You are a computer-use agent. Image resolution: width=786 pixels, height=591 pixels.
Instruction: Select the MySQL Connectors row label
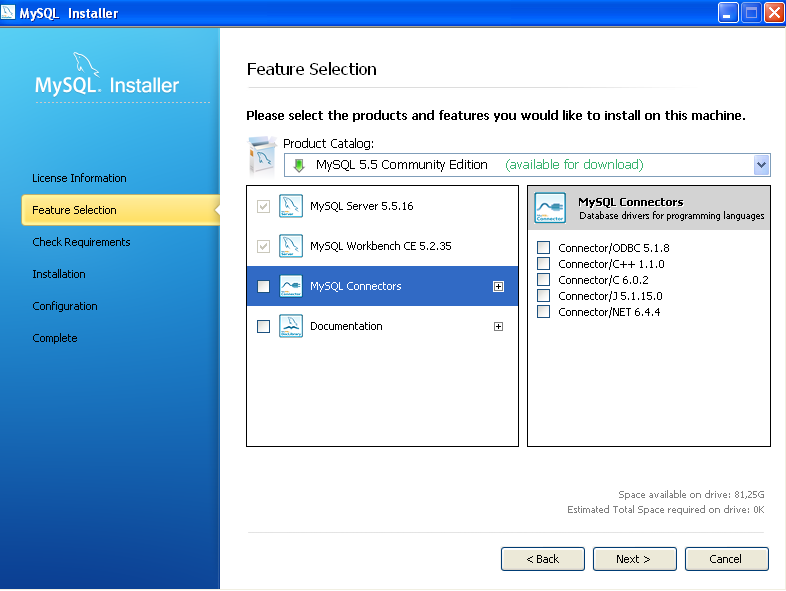pyautogui.click(x=355, y=286)
